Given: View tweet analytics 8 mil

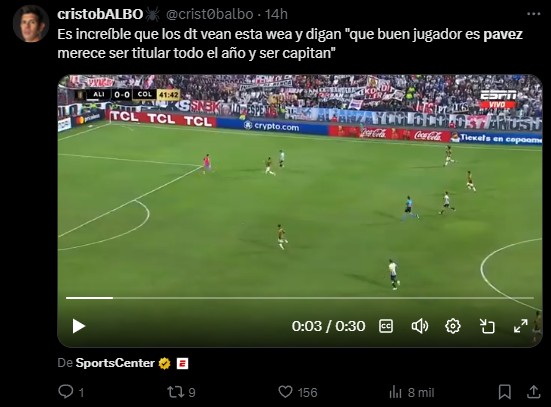Looking at the screenshot, I should (x=411, y=392).
